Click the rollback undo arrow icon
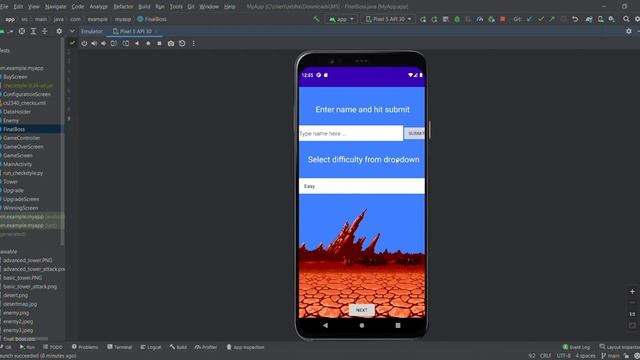 point(575,19)
